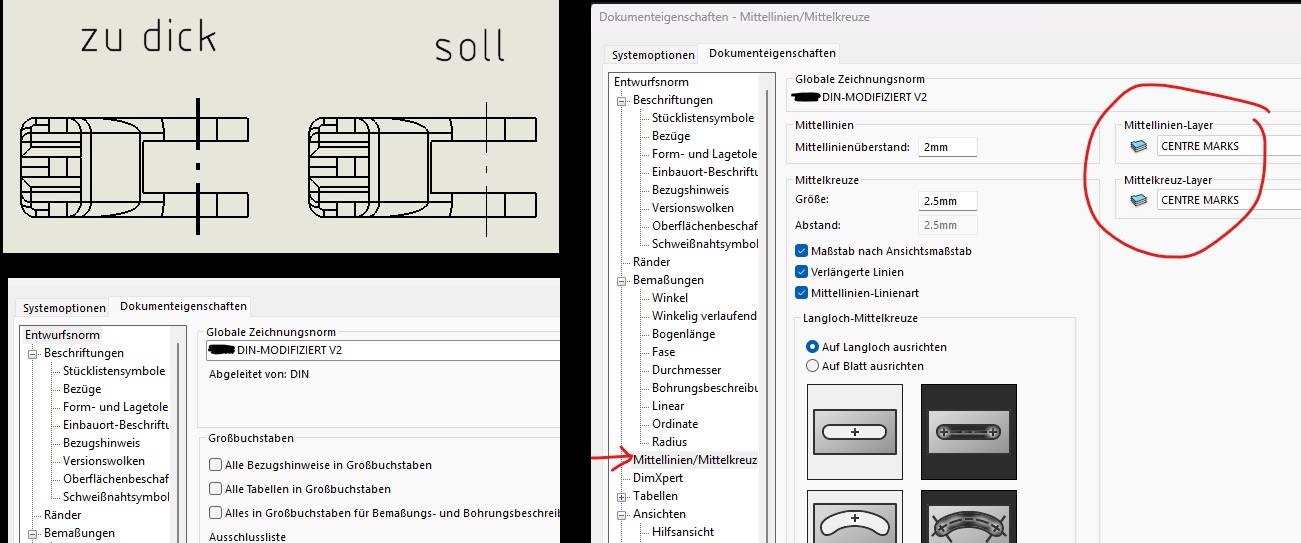The image size is (1301, 543).
Task: Select the dark straight-slot centre mark thumbnail
Action: [968, 431]
